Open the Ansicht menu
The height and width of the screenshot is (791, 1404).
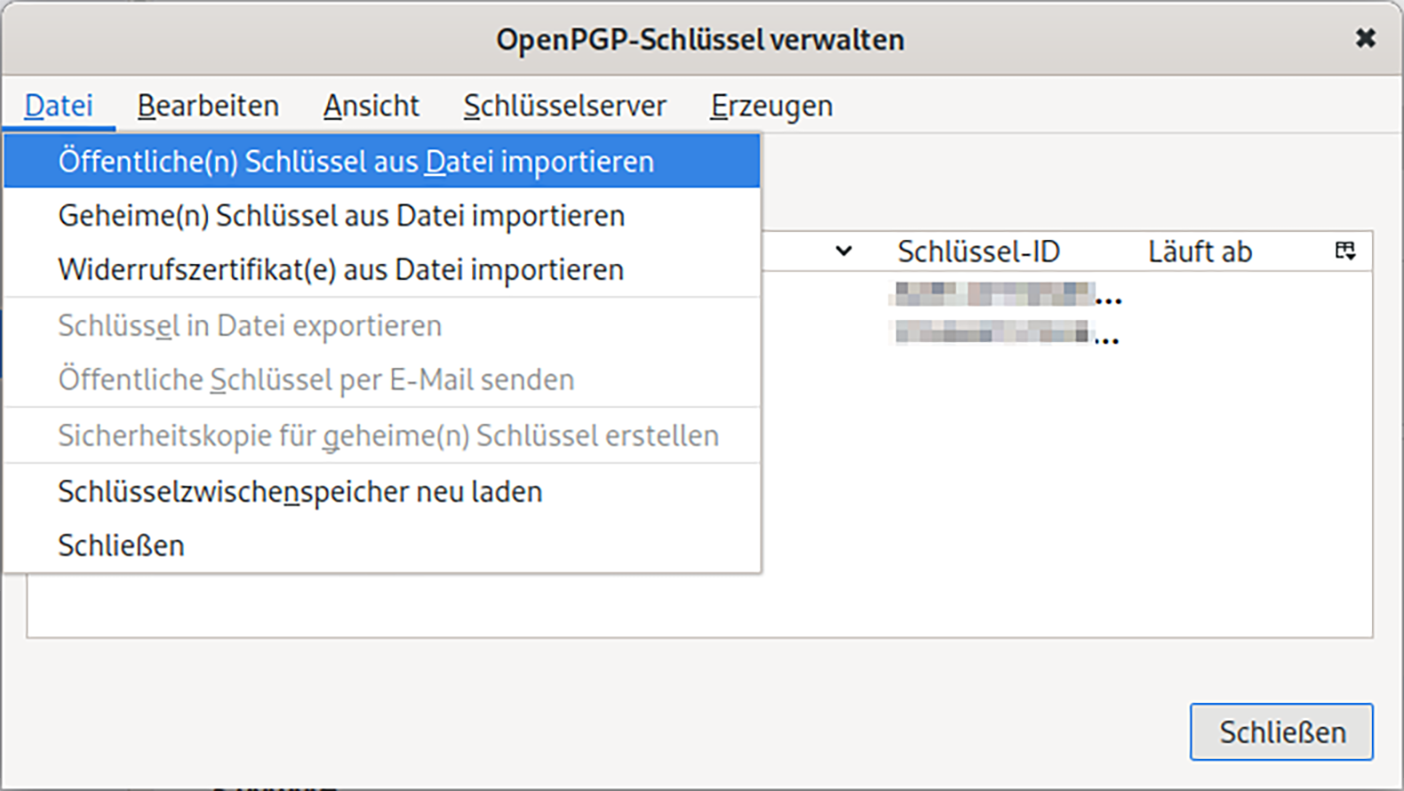(x=371, y=106)
